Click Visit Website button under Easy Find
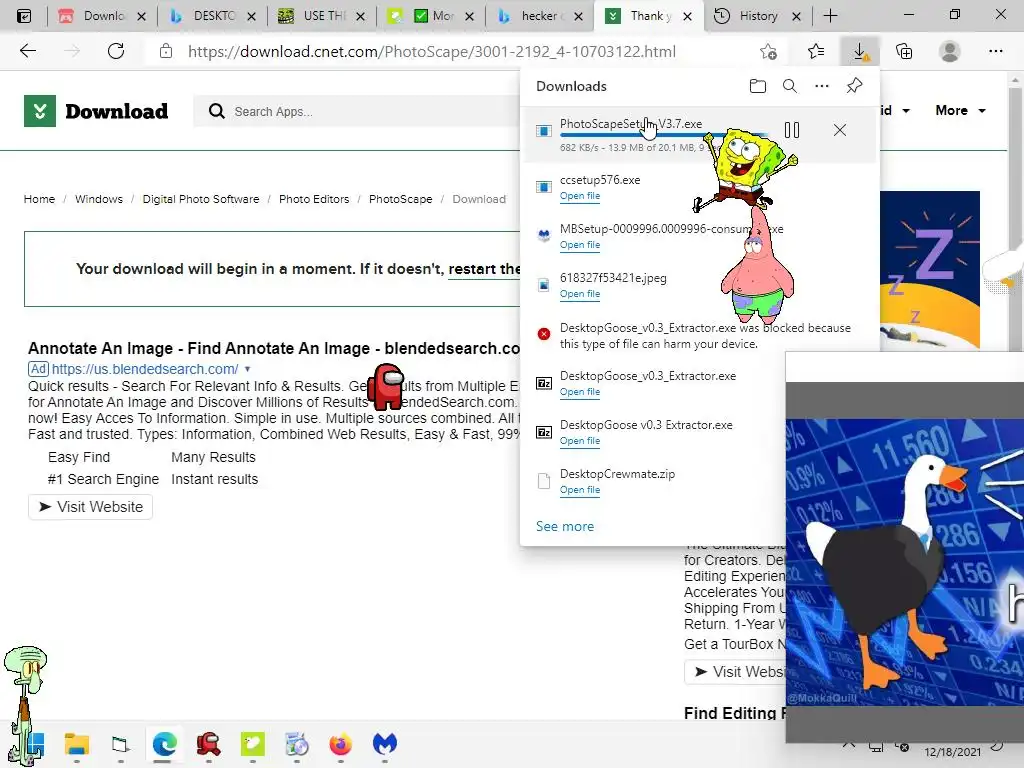The image size is (1024, 768). [90, 507]
